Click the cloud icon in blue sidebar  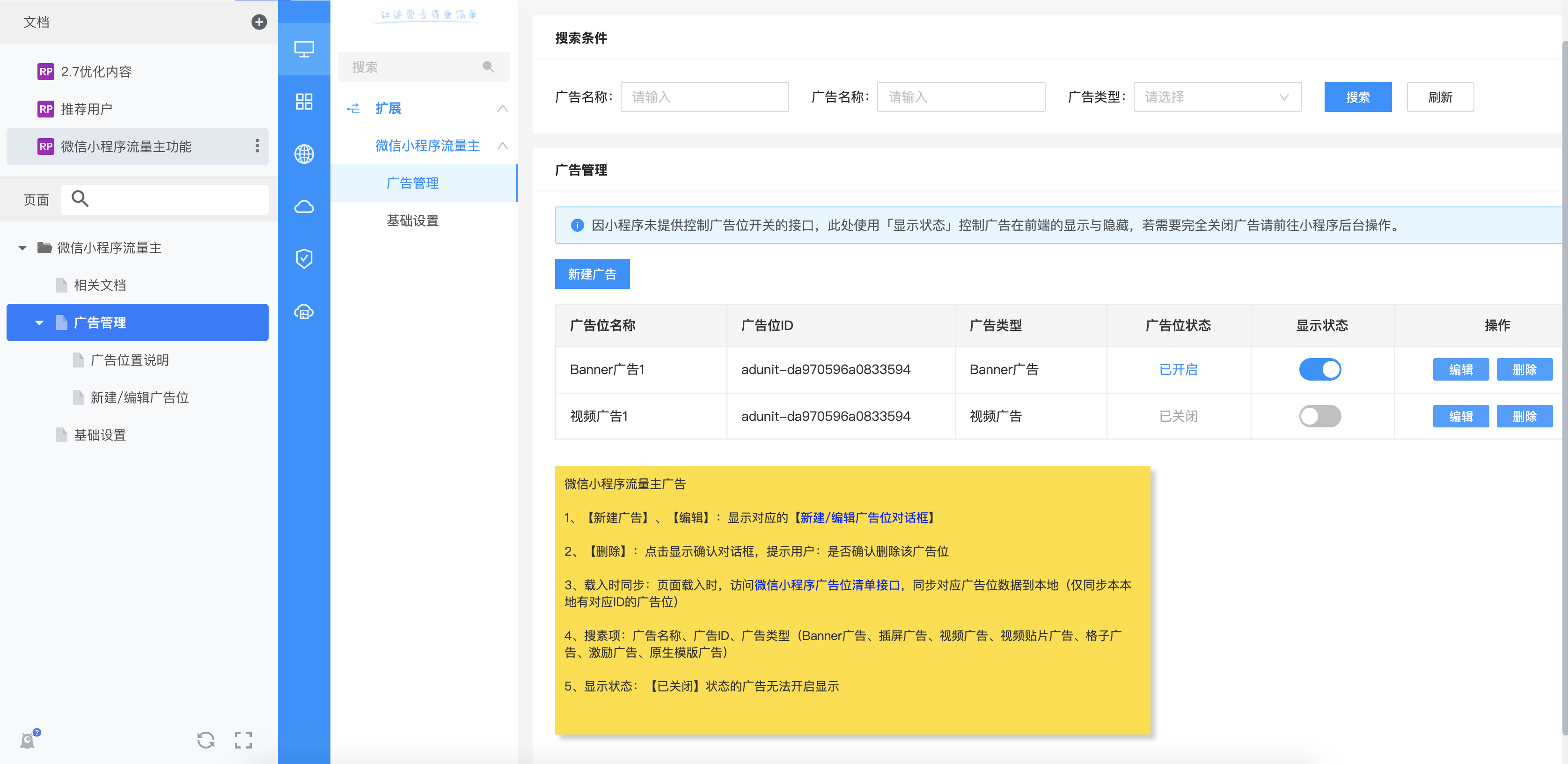click(304, 206)
